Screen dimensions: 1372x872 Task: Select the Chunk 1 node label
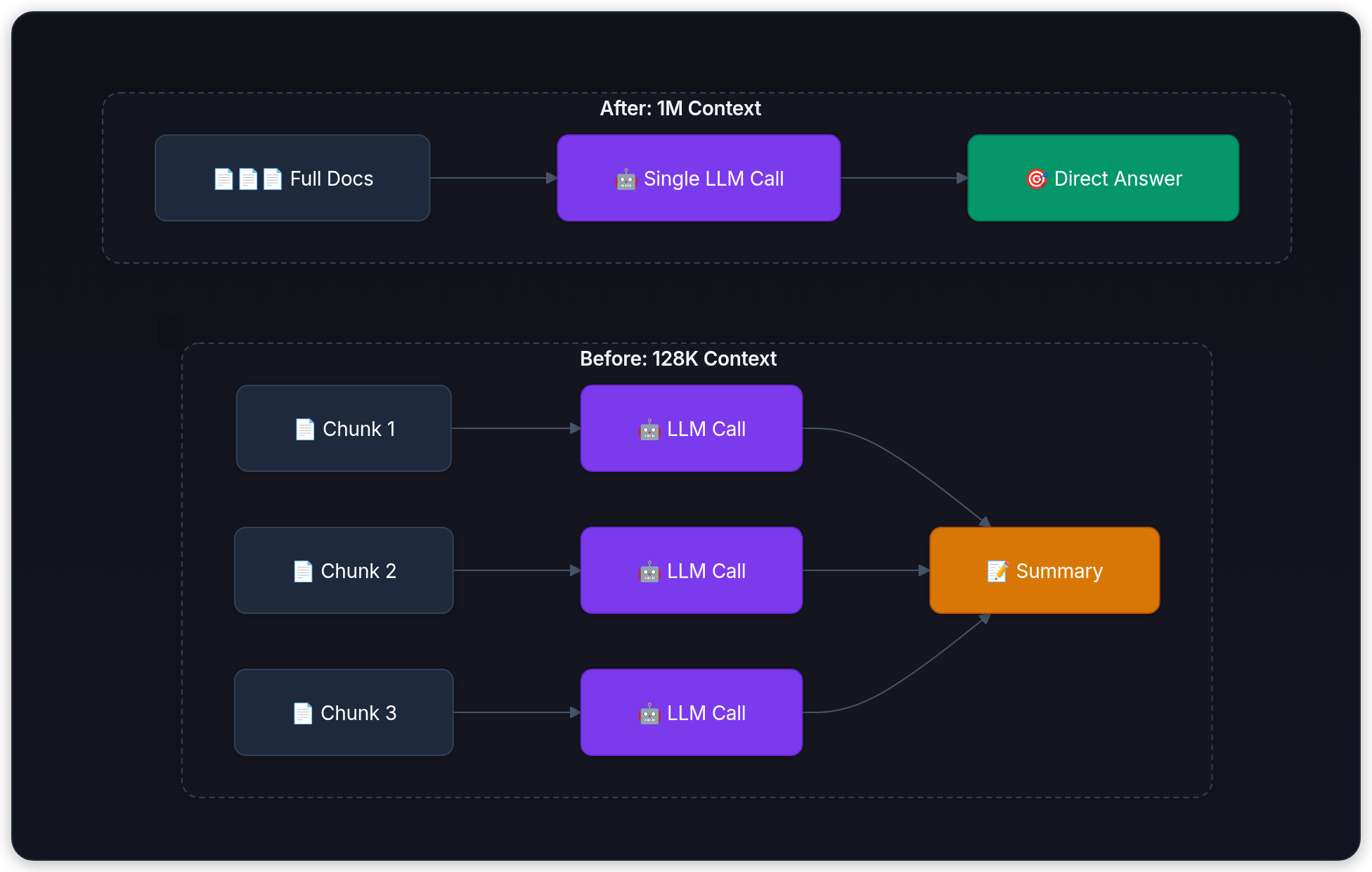359,429
